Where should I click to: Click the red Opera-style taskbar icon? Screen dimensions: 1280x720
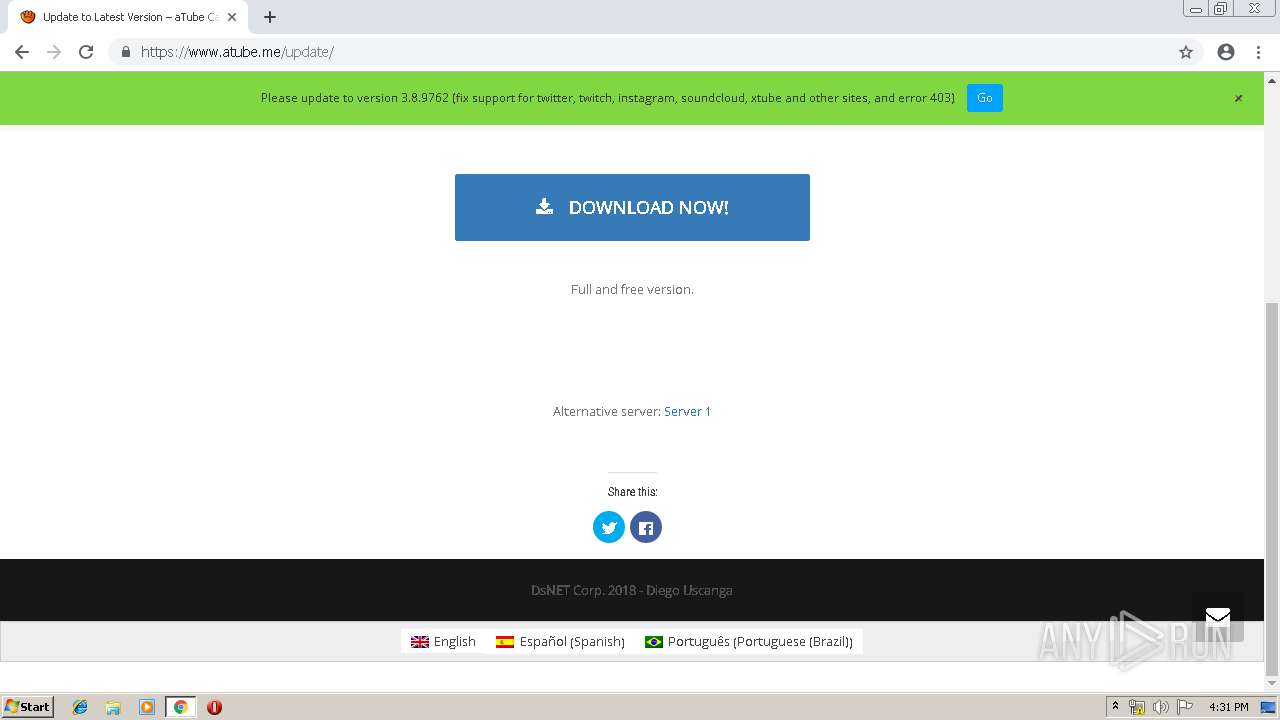pos(214,707)
